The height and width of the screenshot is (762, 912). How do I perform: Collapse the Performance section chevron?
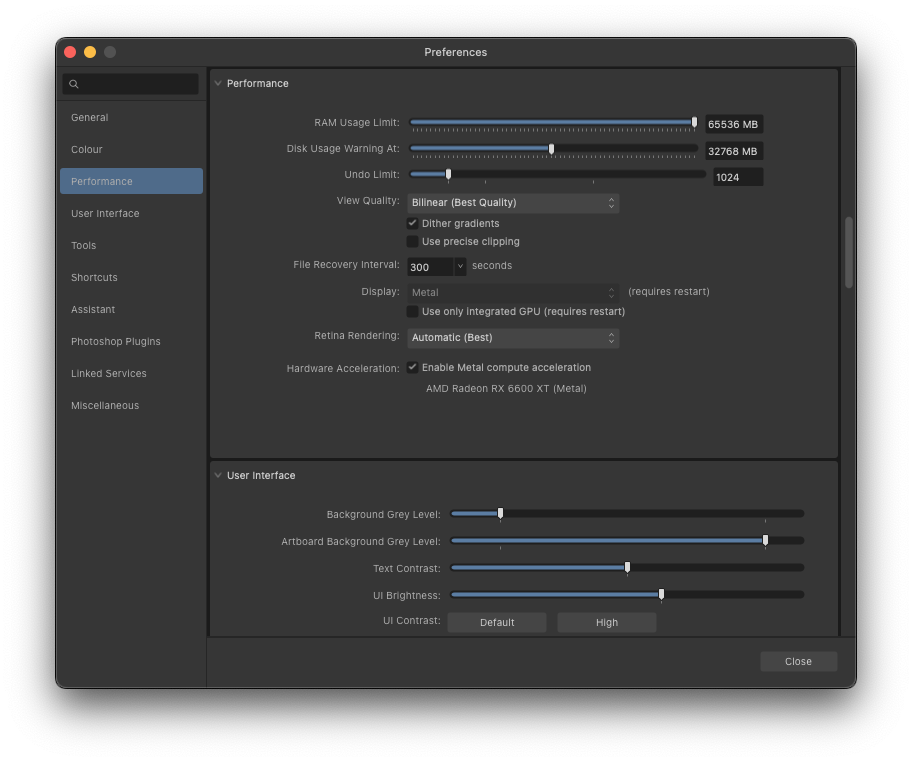[x=218, y=83]
